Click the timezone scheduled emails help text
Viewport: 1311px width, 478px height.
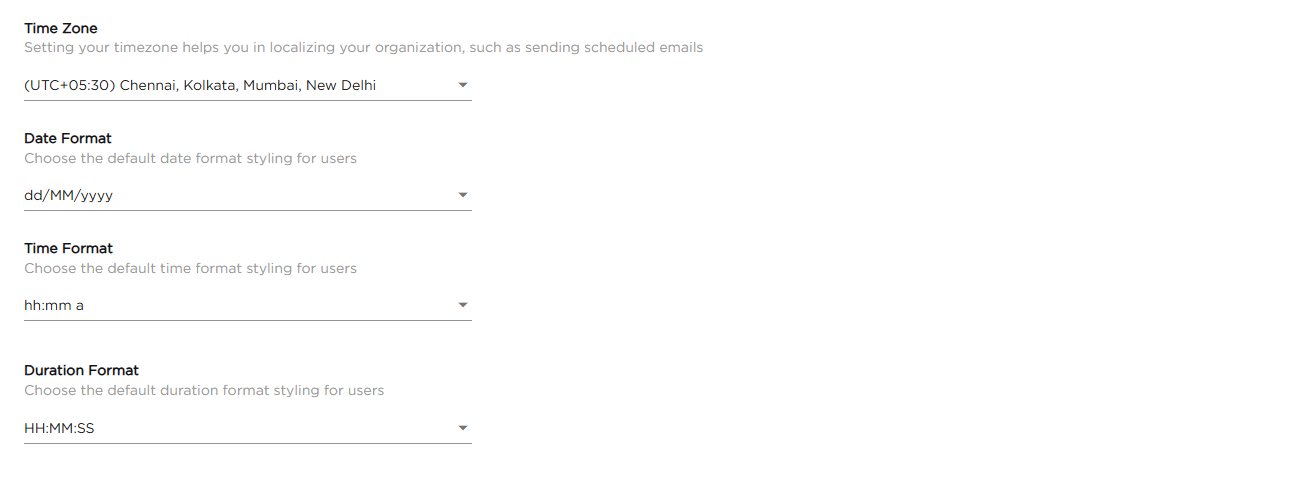pyautogui.click(x=363, y=48)
